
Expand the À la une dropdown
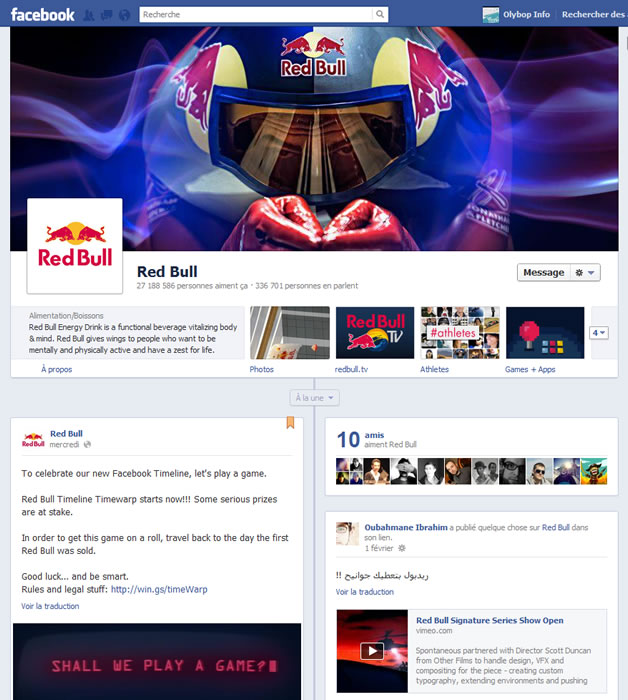pyautogui.click(x=314, y=398)
